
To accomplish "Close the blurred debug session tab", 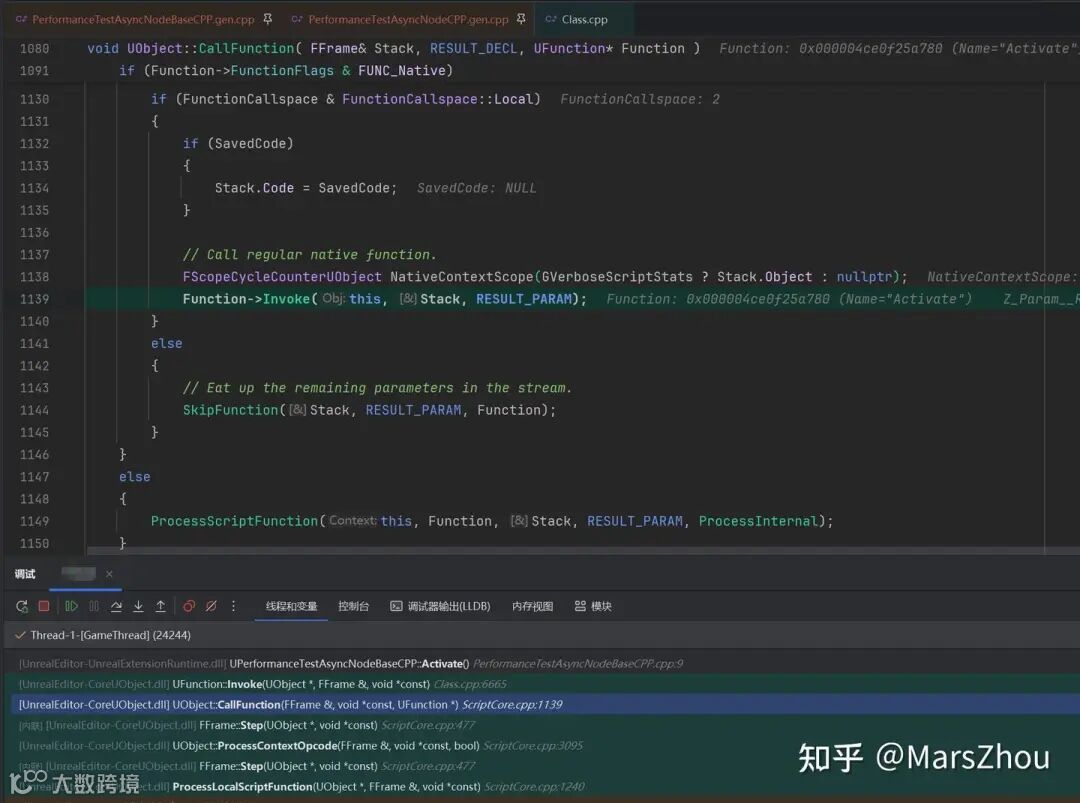I will tap(109, 574).
